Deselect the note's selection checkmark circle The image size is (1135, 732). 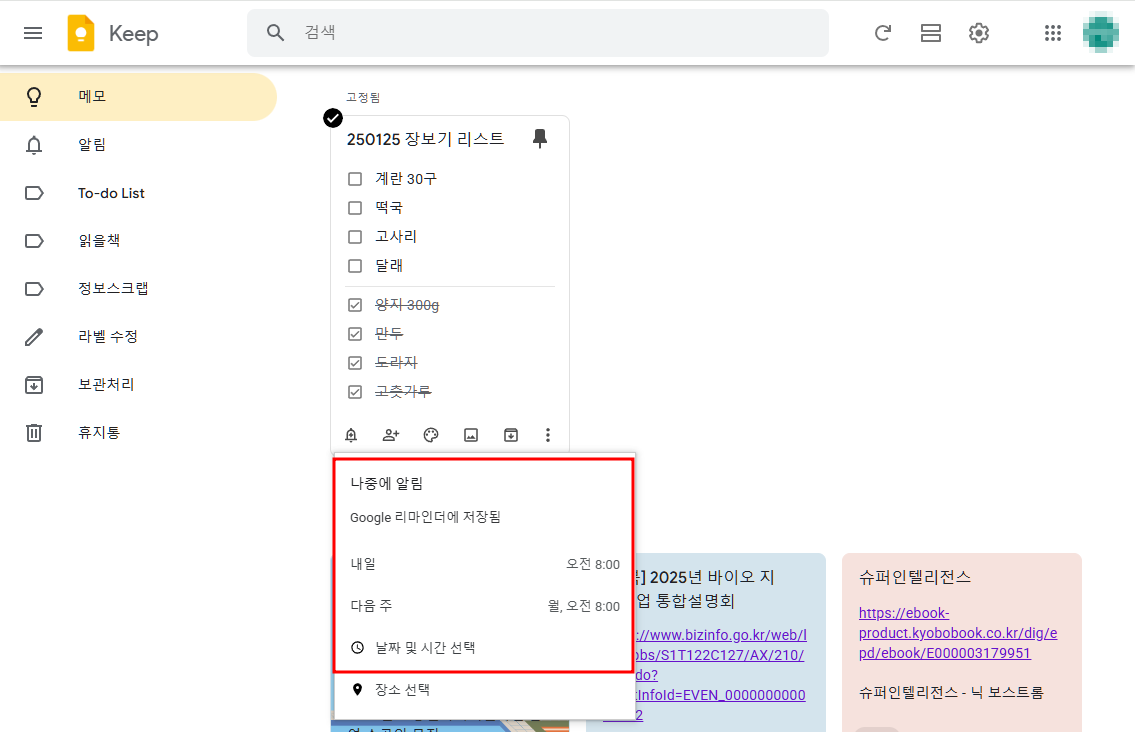pos(332,118)
